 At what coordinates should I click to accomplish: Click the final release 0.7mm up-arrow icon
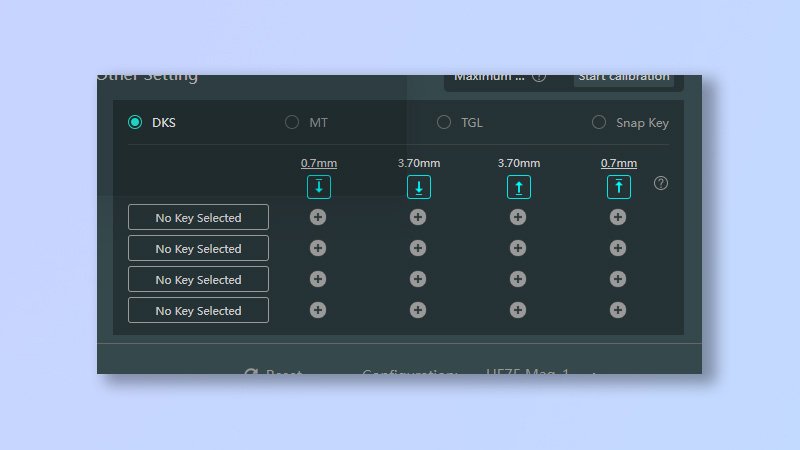pyautogui.click(x=619, y=187)
